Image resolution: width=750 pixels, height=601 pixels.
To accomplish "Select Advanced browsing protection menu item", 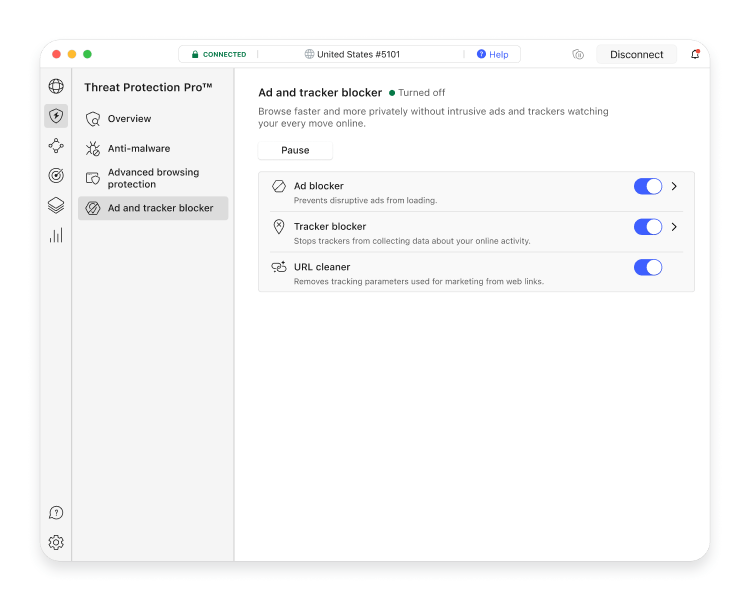I will (153, 178).
